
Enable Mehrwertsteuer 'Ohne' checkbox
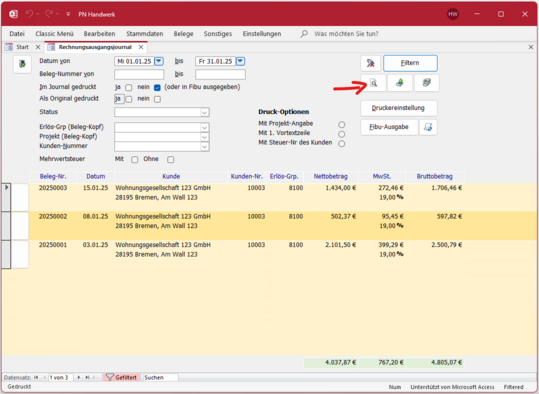[170, 160]
